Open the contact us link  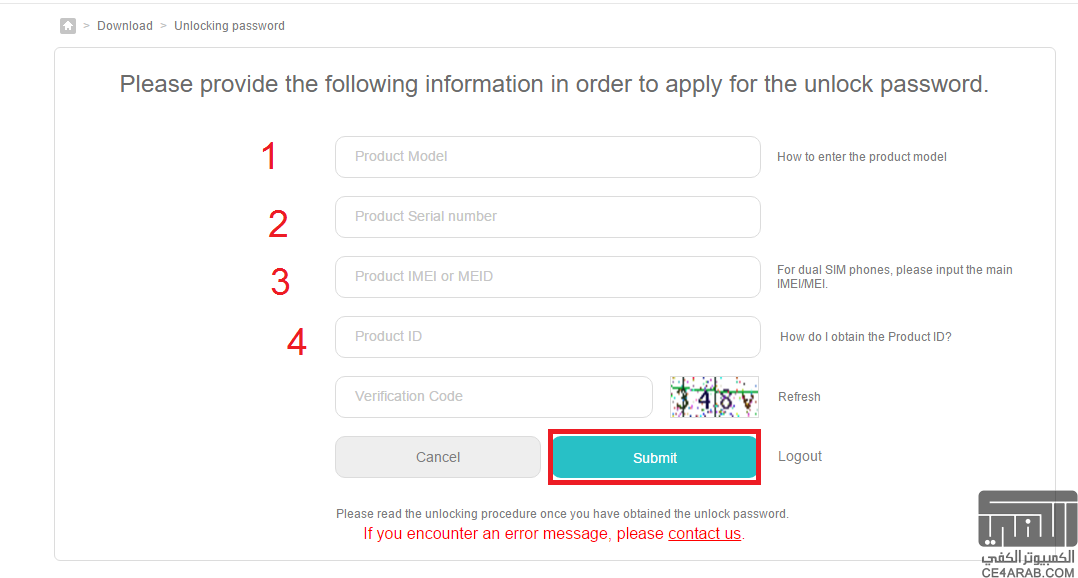click(x=704, y=534)
